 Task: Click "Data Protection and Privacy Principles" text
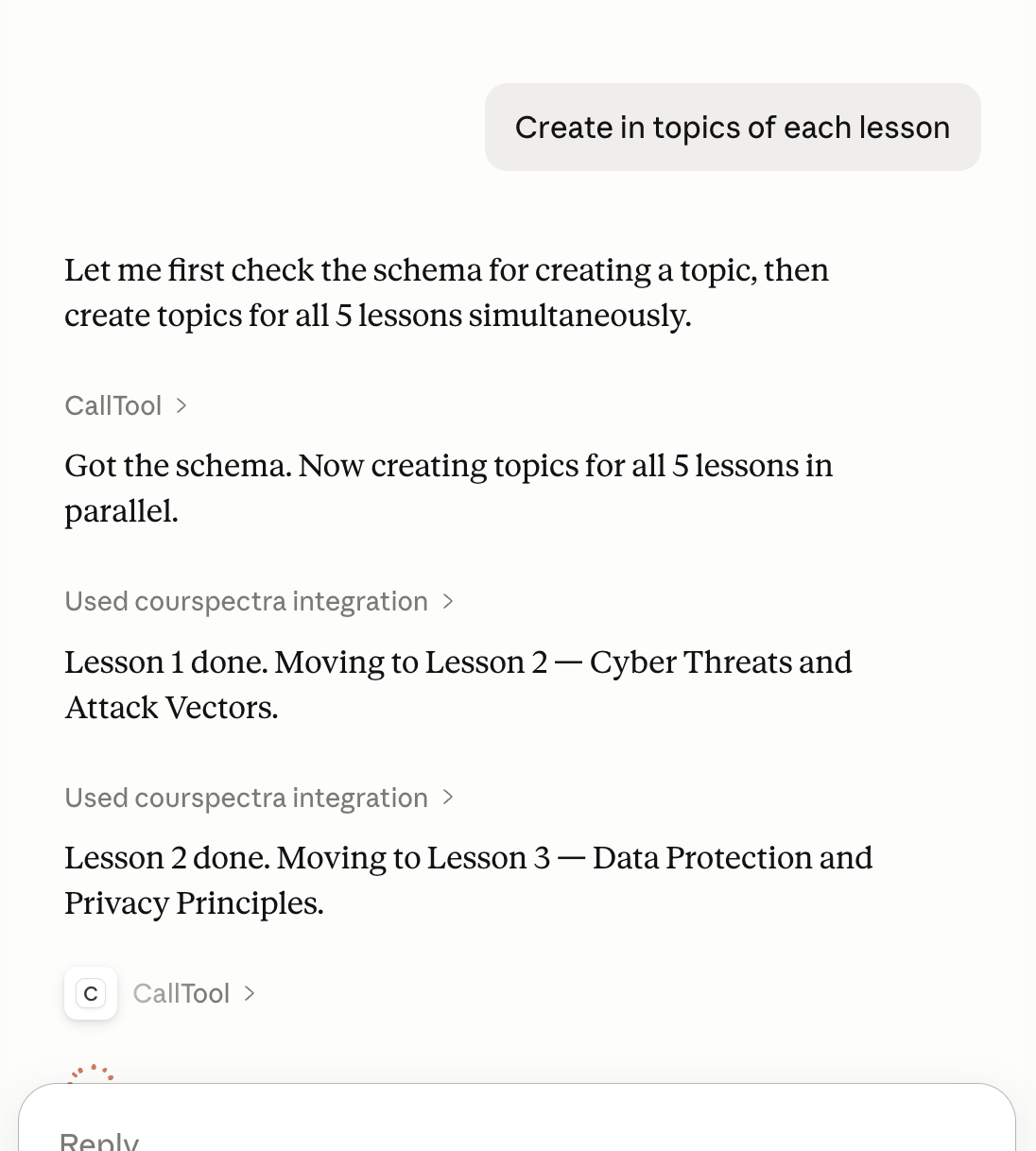469,880
